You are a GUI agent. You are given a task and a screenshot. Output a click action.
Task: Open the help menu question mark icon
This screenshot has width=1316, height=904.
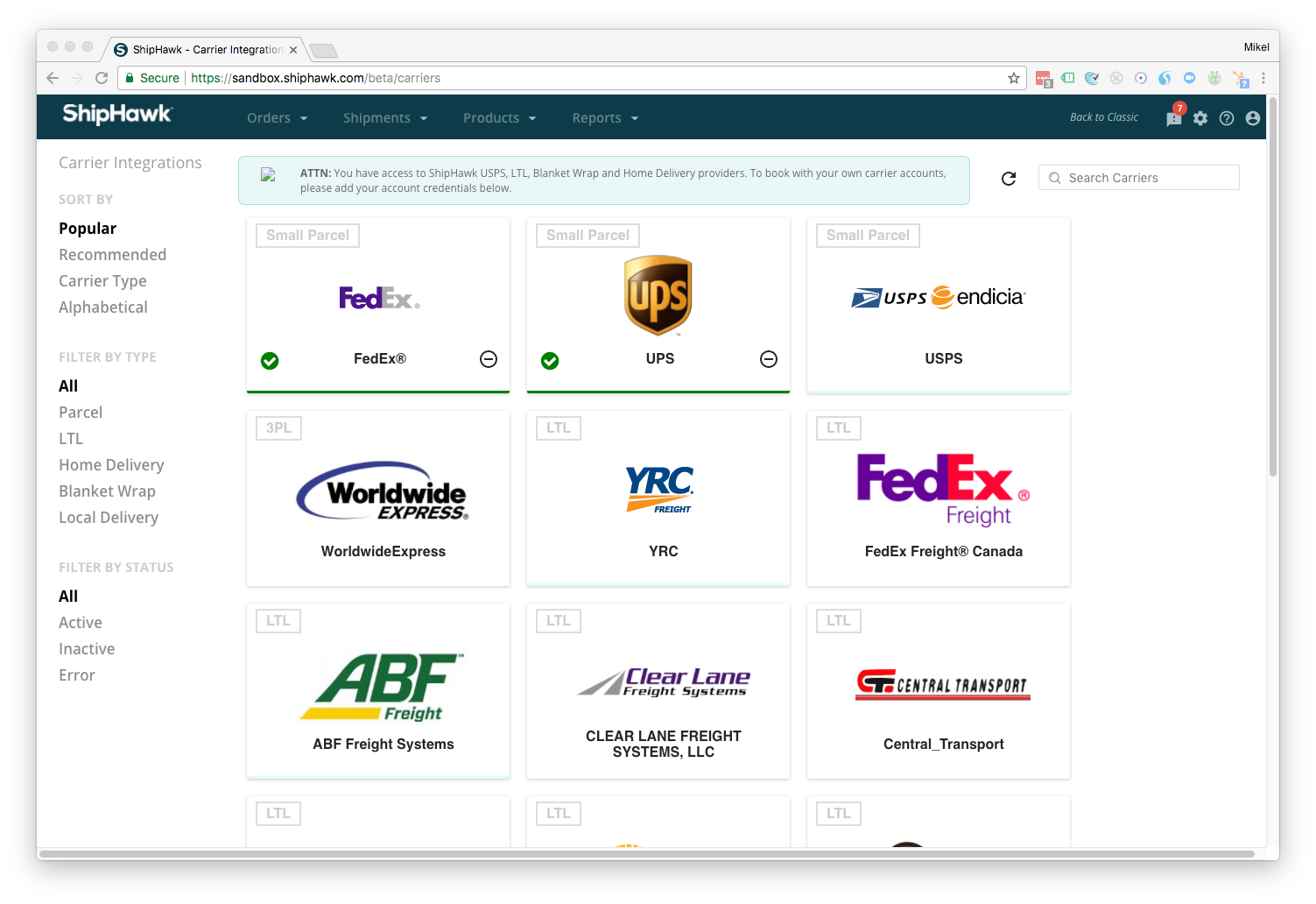[1226, 118]
